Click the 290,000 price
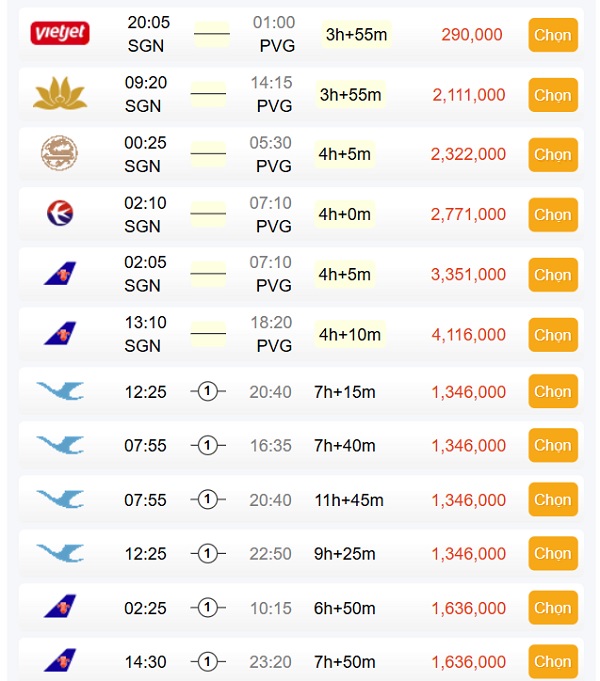 coord(471,35)
